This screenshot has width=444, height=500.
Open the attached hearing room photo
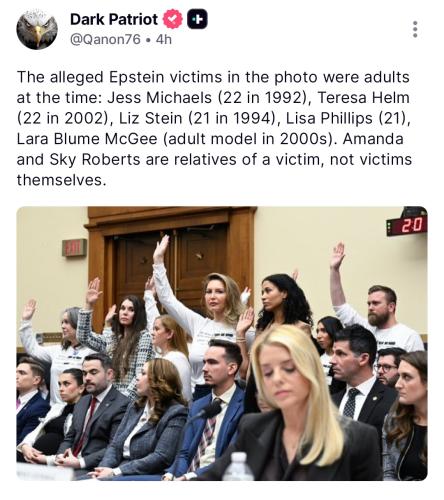point(222,343)
